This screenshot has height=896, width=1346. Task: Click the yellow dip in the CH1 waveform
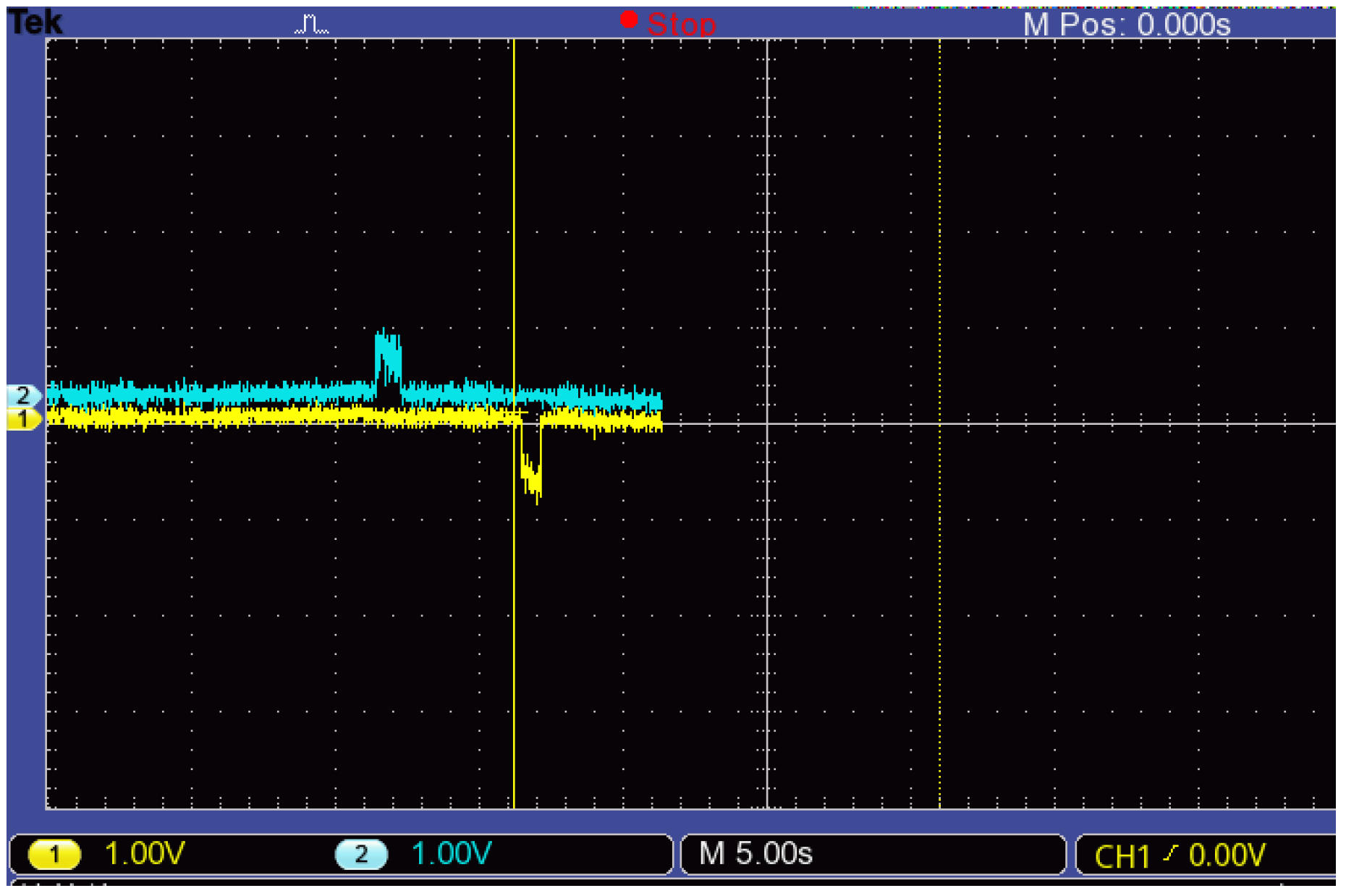click(532, 470)
